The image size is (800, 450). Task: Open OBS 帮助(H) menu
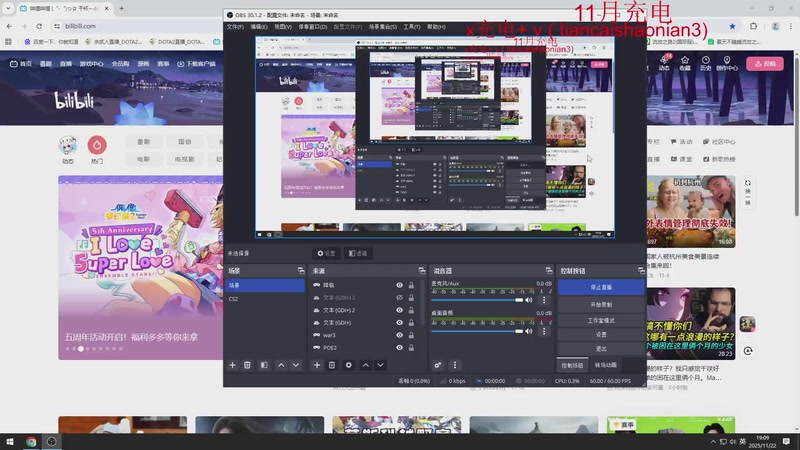[436, 27]
